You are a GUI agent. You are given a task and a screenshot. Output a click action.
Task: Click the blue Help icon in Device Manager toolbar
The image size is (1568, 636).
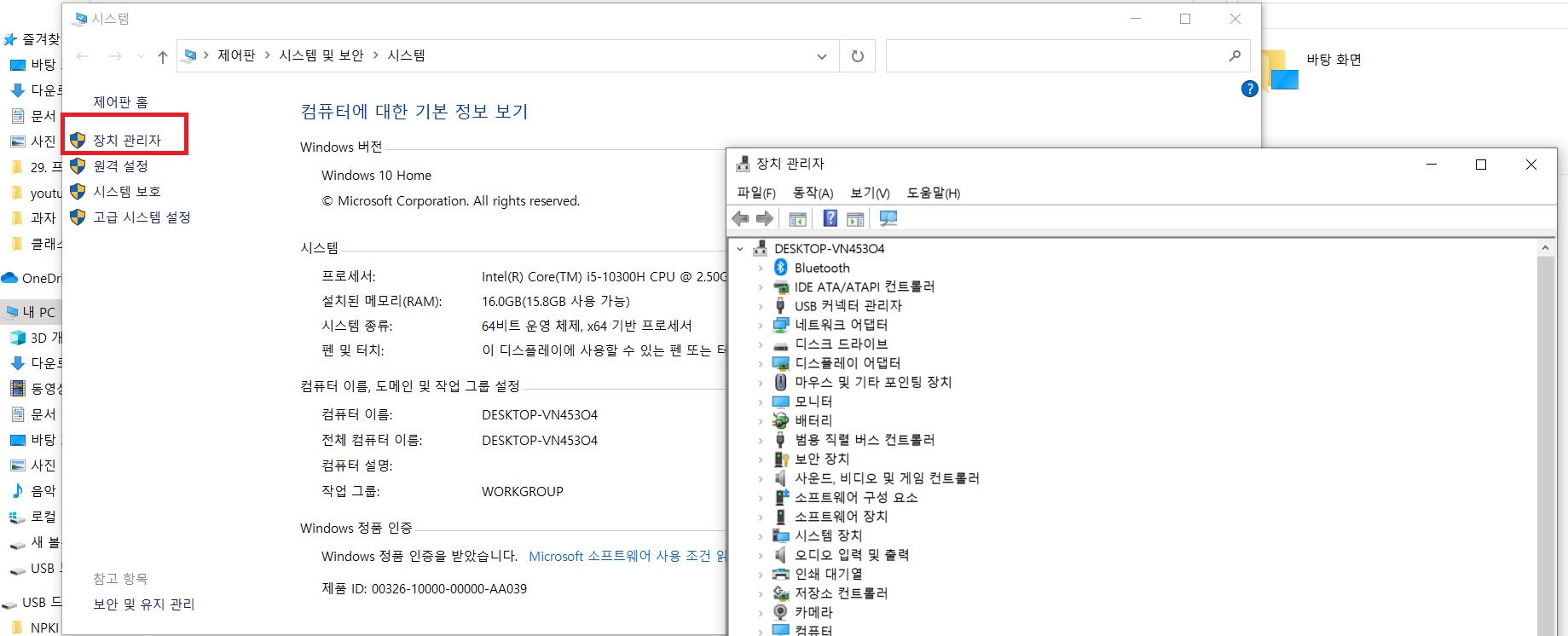(830, 218)
